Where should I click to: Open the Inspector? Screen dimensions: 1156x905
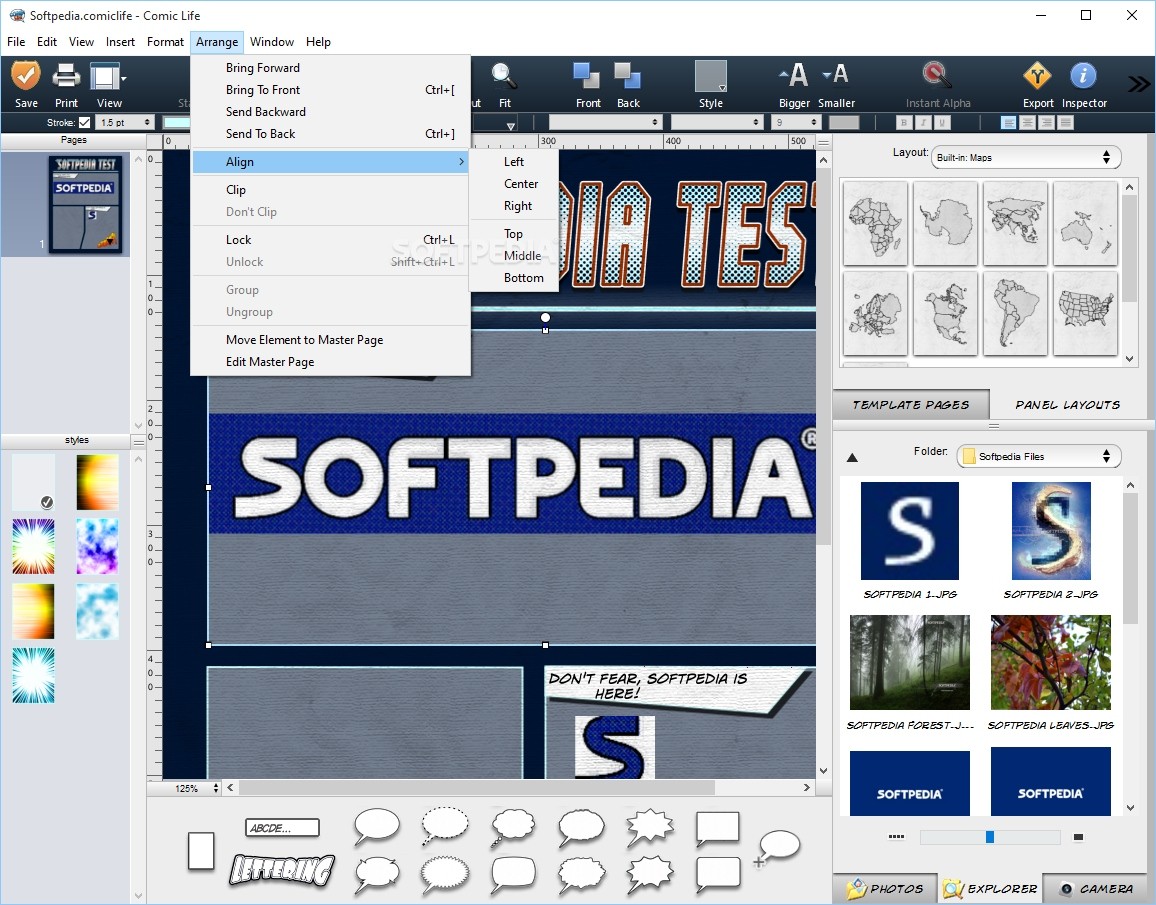click(x=1083, y=75)
